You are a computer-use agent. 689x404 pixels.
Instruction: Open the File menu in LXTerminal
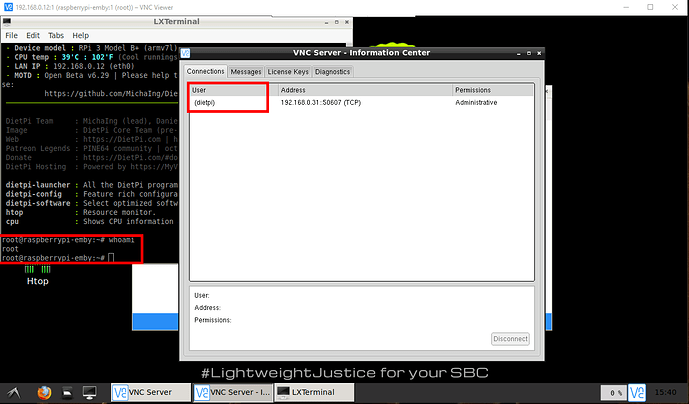point(11,36)
